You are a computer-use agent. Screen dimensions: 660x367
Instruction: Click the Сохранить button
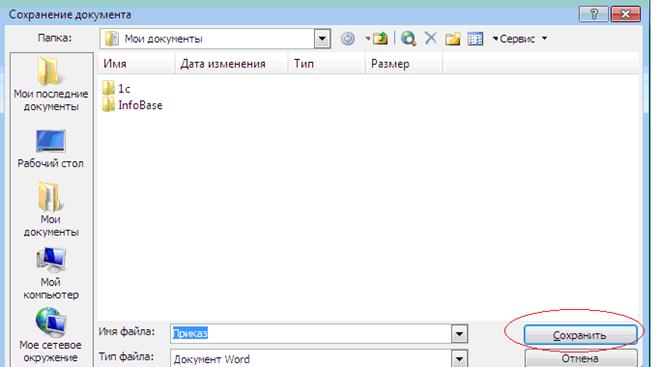coord(580,335)
